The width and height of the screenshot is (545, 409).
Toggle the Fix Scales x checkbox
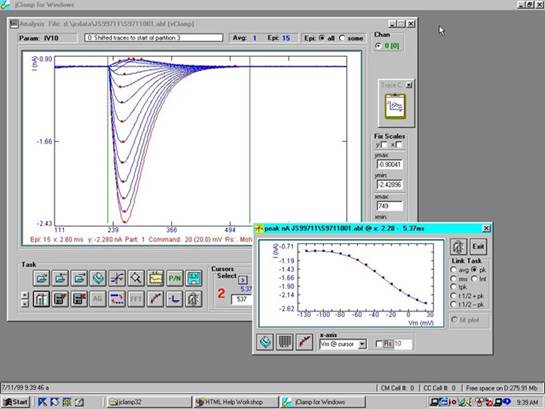[x=399, y=145]
